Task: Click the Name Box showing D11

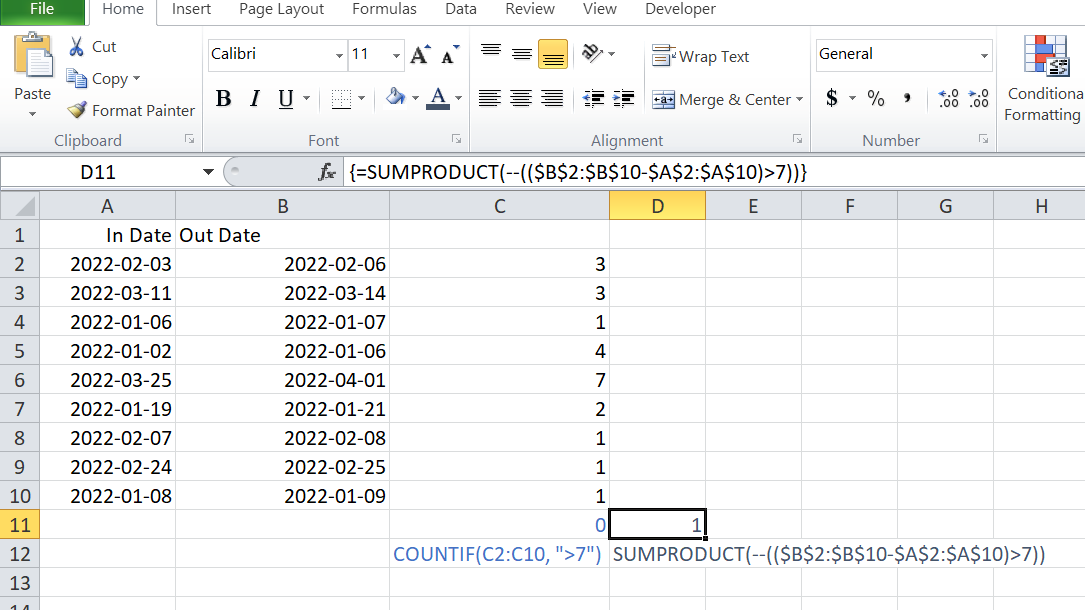Action: point(98,172)
